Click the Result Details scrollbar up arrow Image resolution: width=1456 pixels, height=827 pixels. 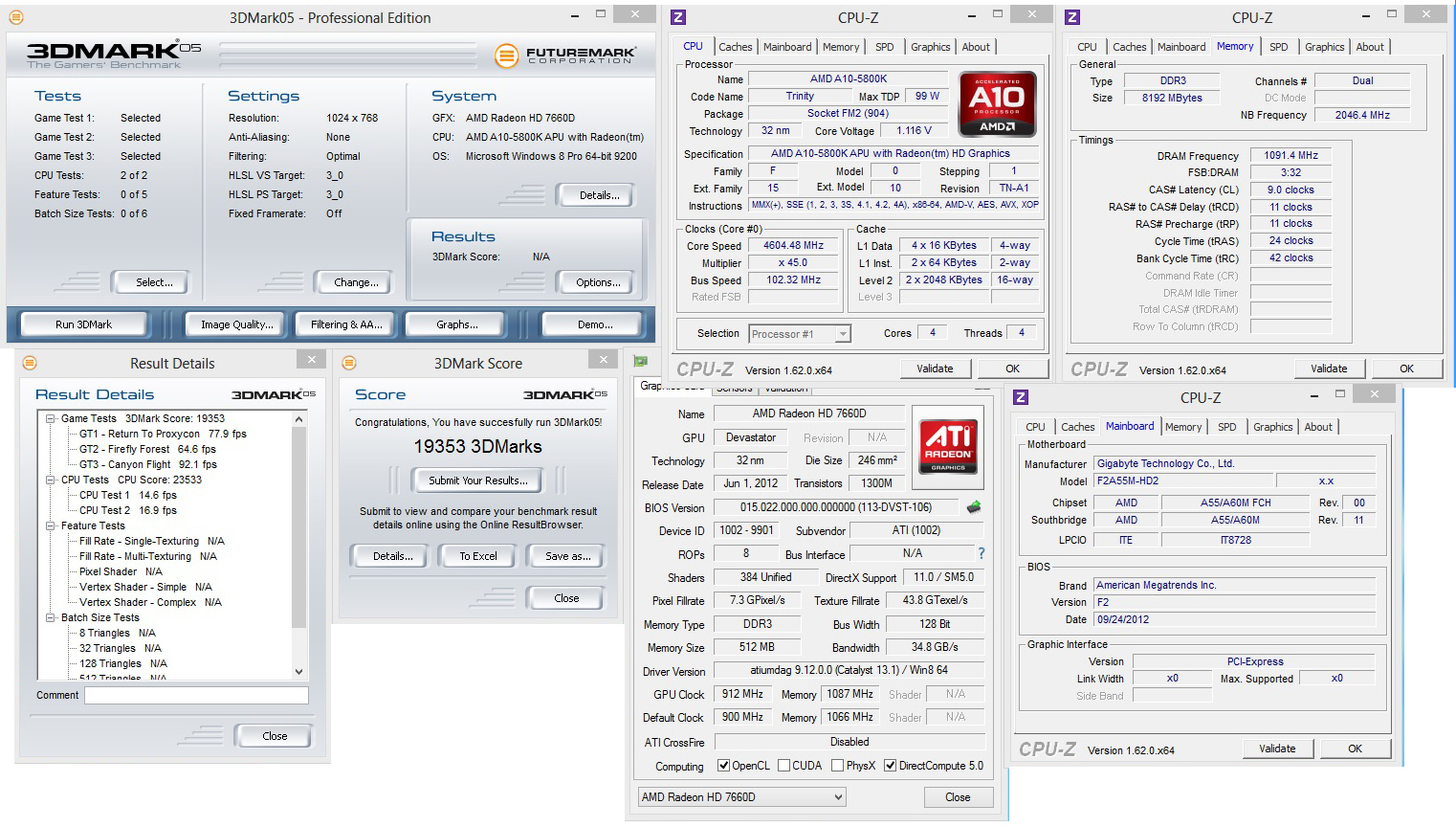(x=298, y=419)
